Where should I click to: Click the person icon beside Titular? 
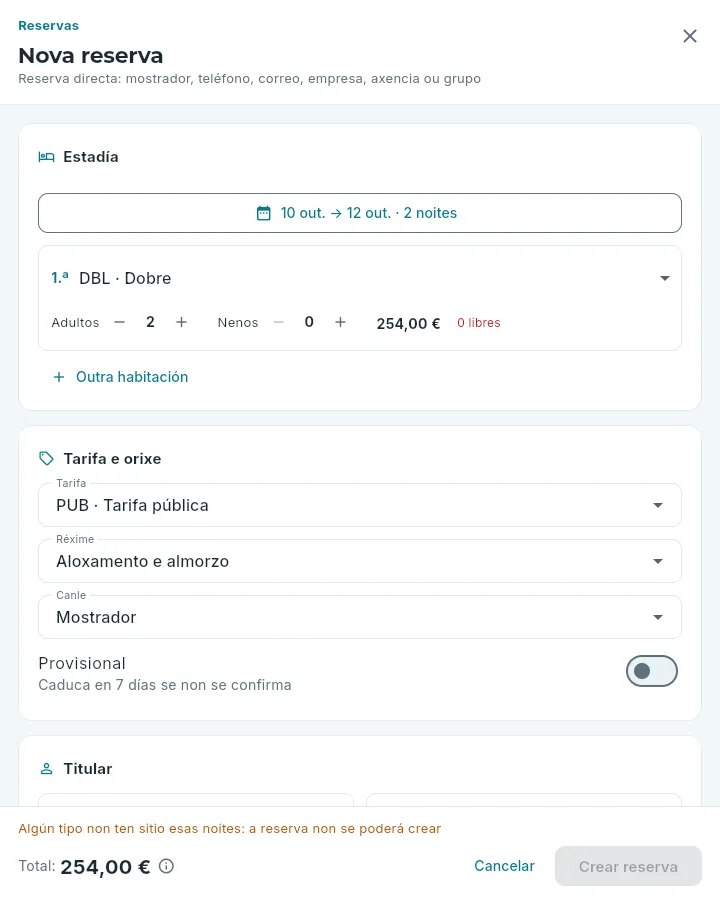[x=47, y=769]
